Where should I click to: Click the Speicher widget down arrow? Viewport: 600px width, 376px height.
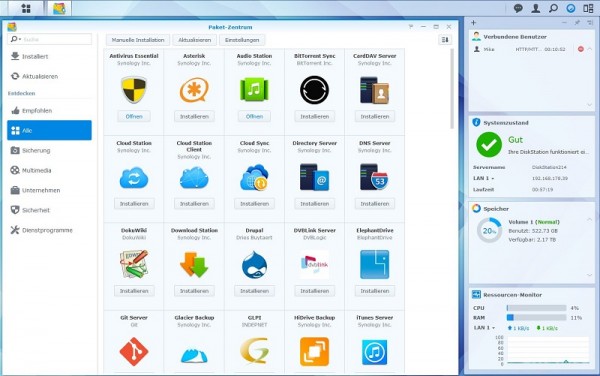pos(590,275)
